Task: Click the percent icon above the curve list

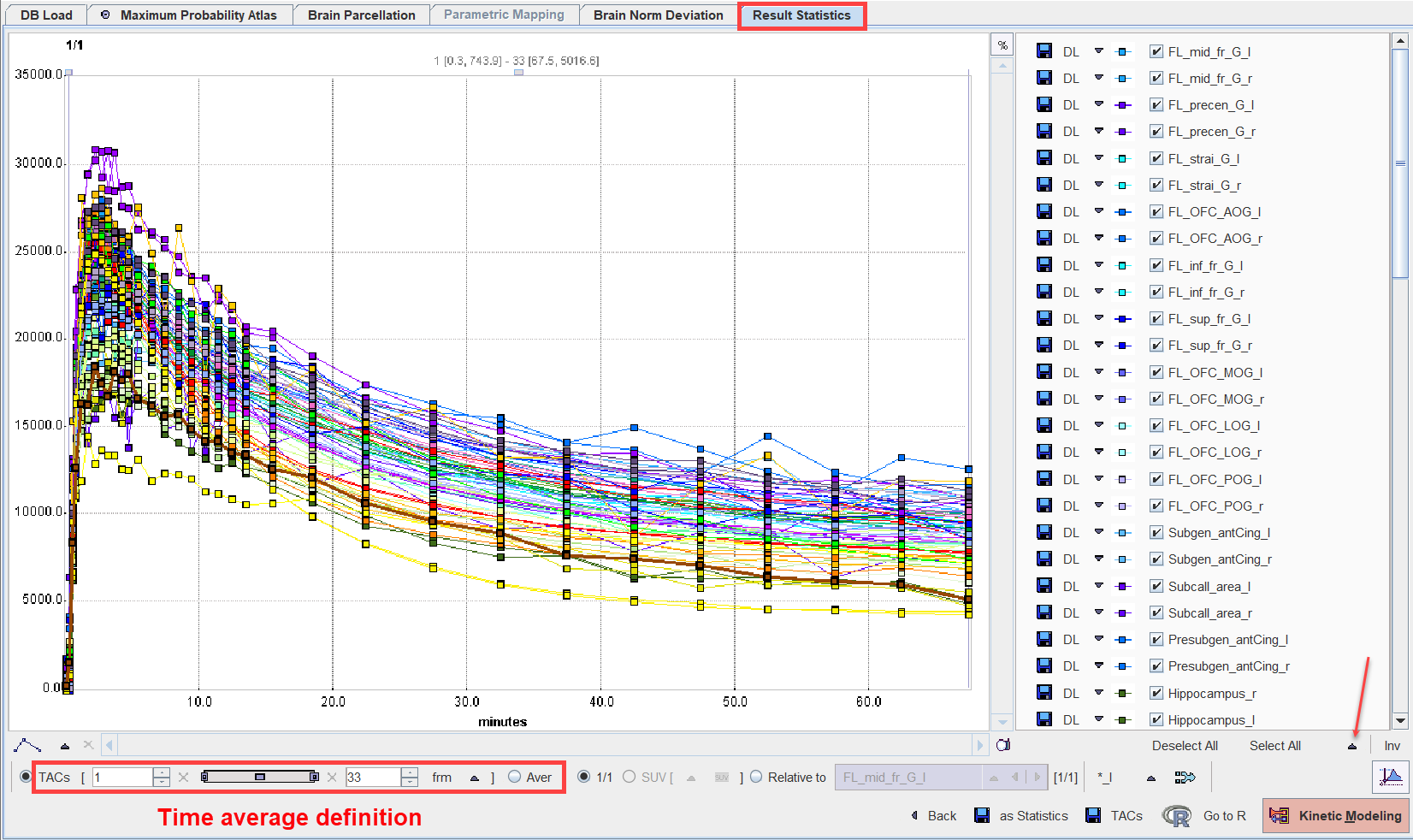Action: coord(1002,44)
